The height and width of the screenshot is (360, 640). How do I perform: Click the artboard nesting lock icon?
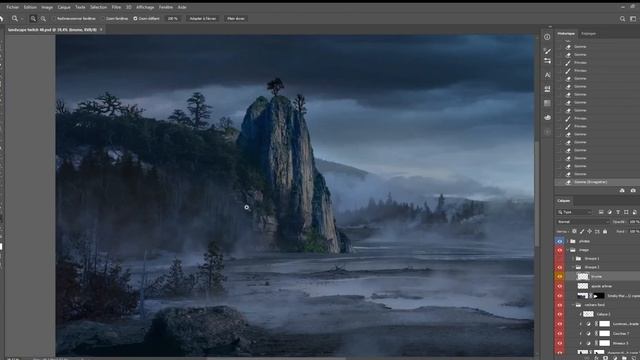pyautogui.click(x=597, y=231)
